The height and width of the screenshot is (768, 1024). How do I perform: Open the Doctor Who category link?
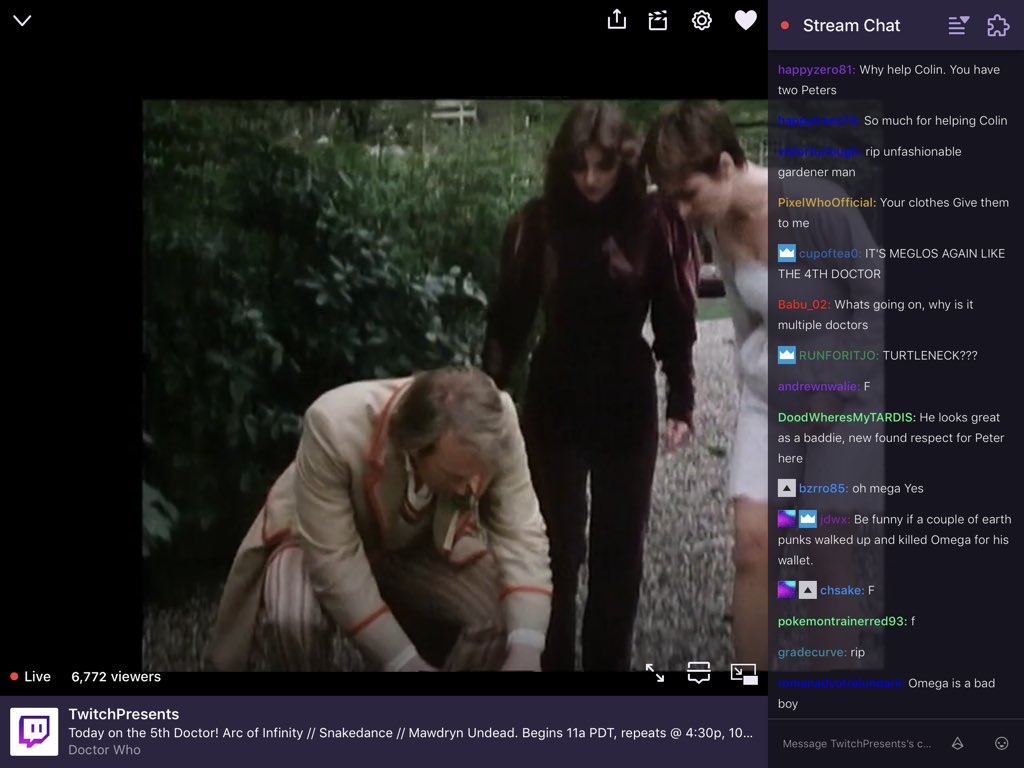point(104,750)
